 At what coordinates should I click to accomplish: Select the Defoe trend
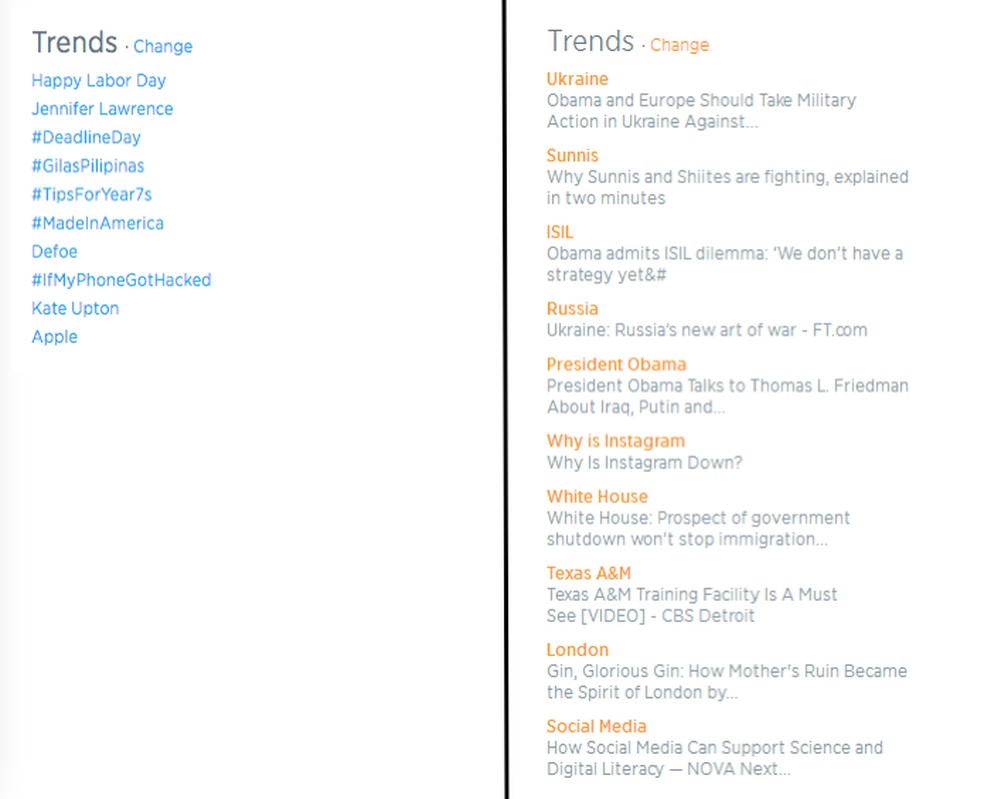tap(54, 251)
